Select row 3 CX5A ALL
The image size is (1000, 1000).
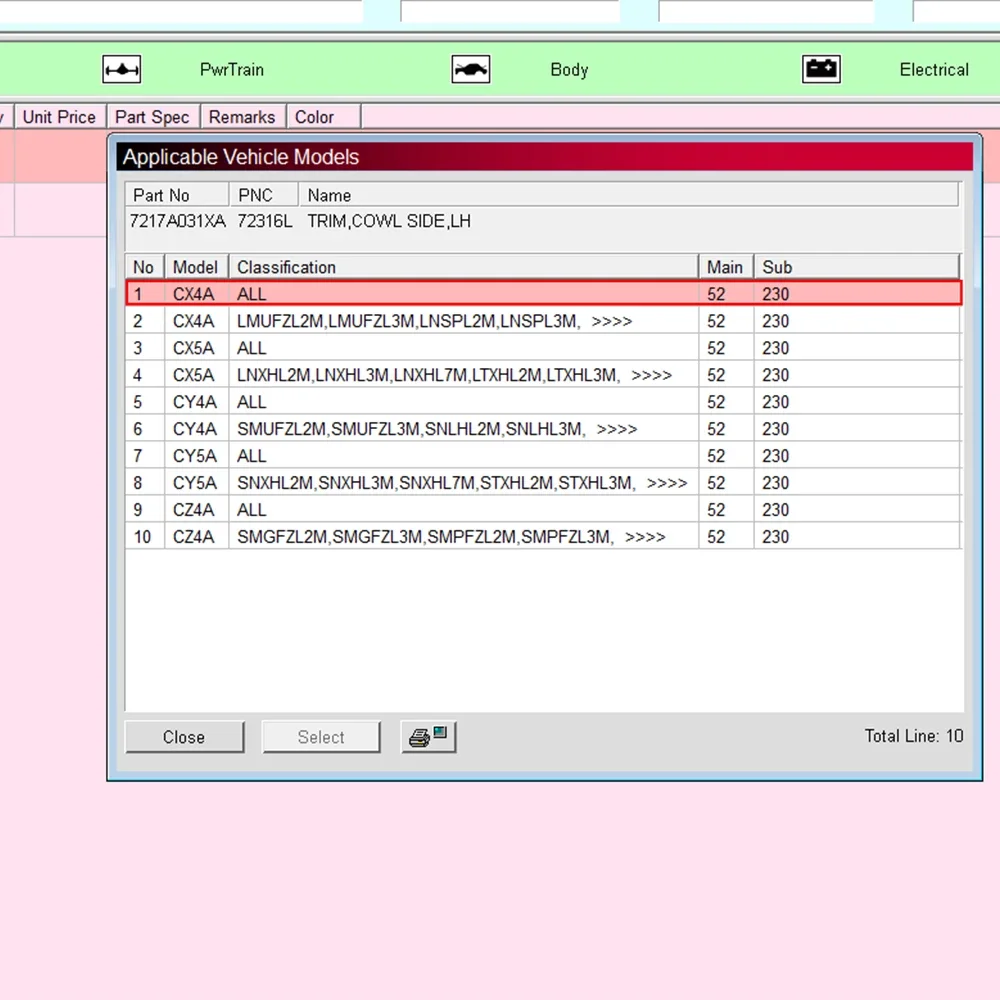click(x=543, y=348)
